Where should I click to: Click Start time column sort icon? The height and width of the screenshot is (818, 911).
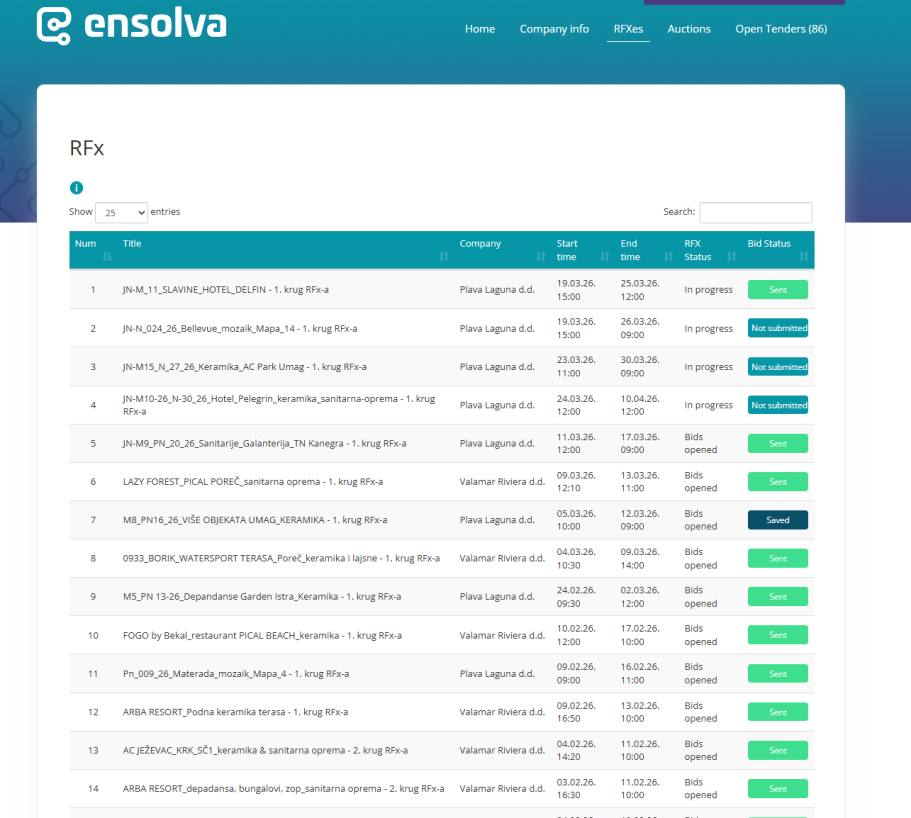(604, 257)
